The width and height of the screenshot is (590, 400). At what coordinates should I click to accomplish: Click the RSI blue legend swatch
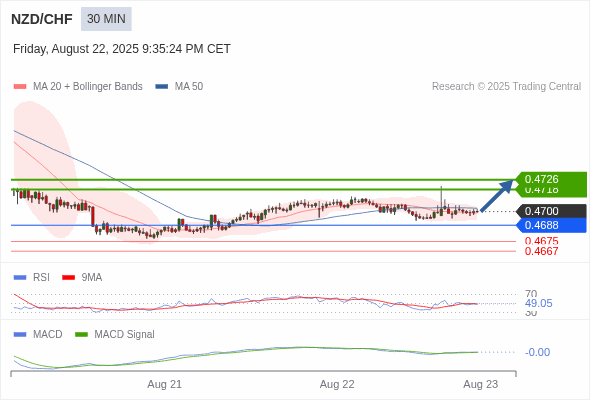20,278
